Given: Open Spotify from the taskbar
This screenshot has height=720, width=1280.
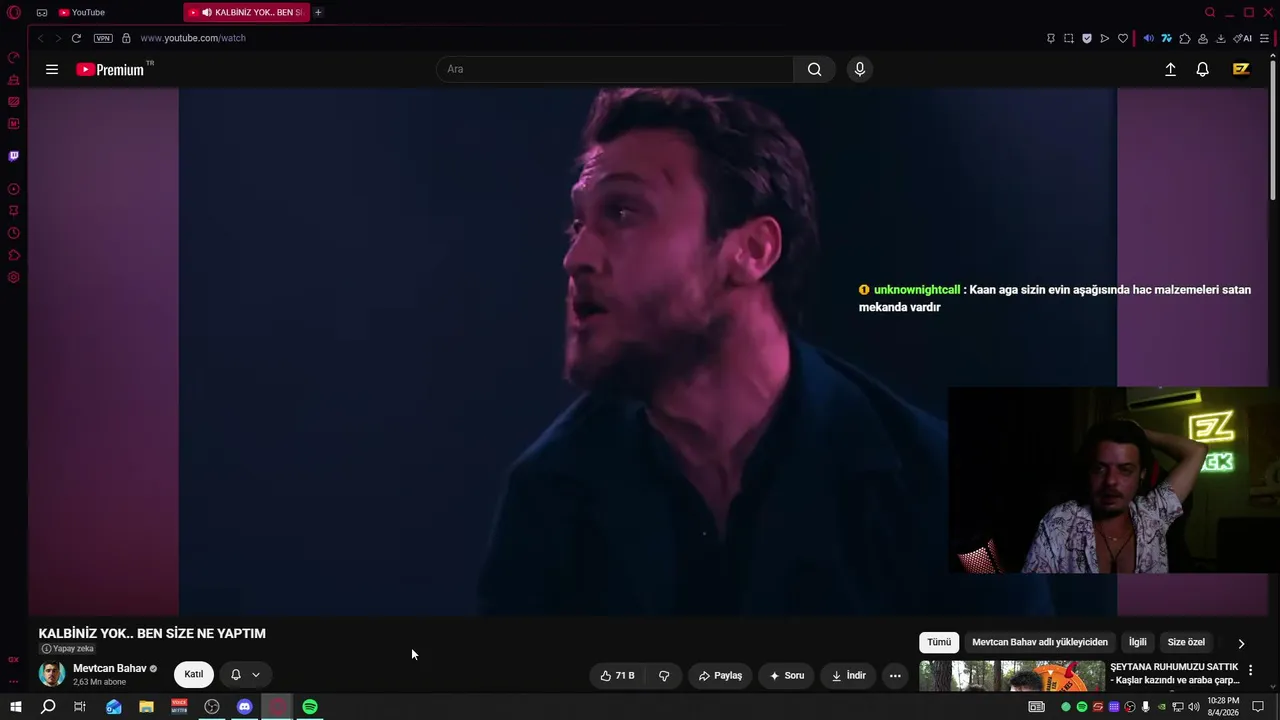Looking at the screenshot, I should click(310, 707).
